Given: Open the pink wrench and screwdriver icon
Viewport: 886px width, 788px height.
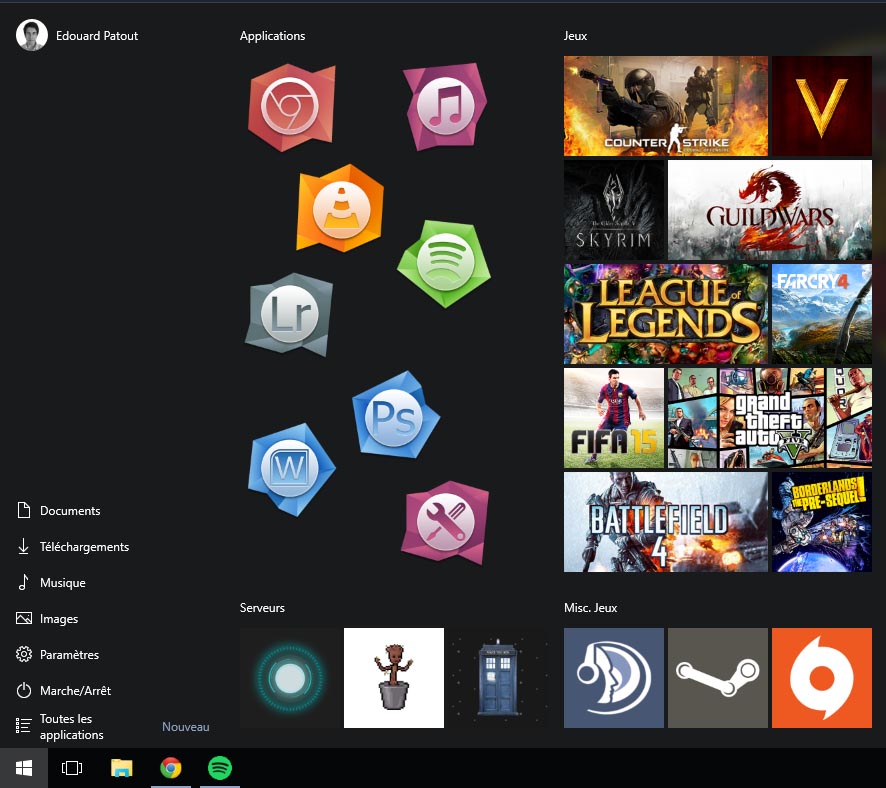Looking at the screenshot, I should (x=445, y=523).
